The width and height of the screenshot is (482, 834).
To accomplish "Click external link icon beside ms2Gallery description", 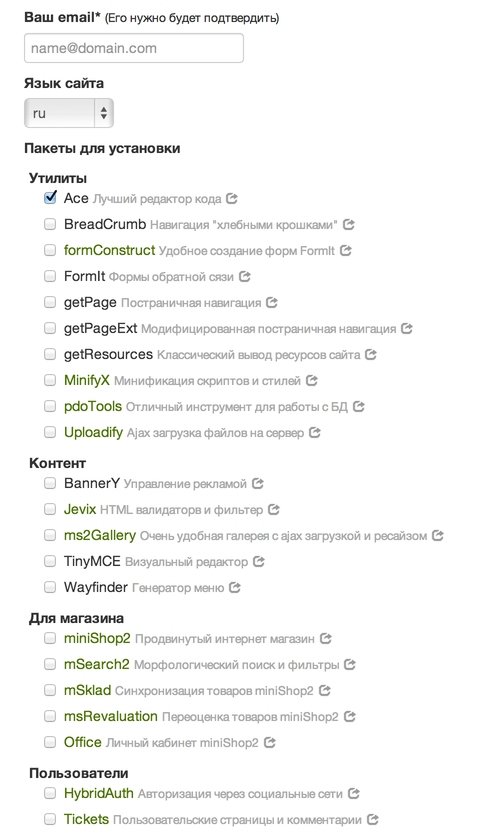I will click(x=437, y=535).
